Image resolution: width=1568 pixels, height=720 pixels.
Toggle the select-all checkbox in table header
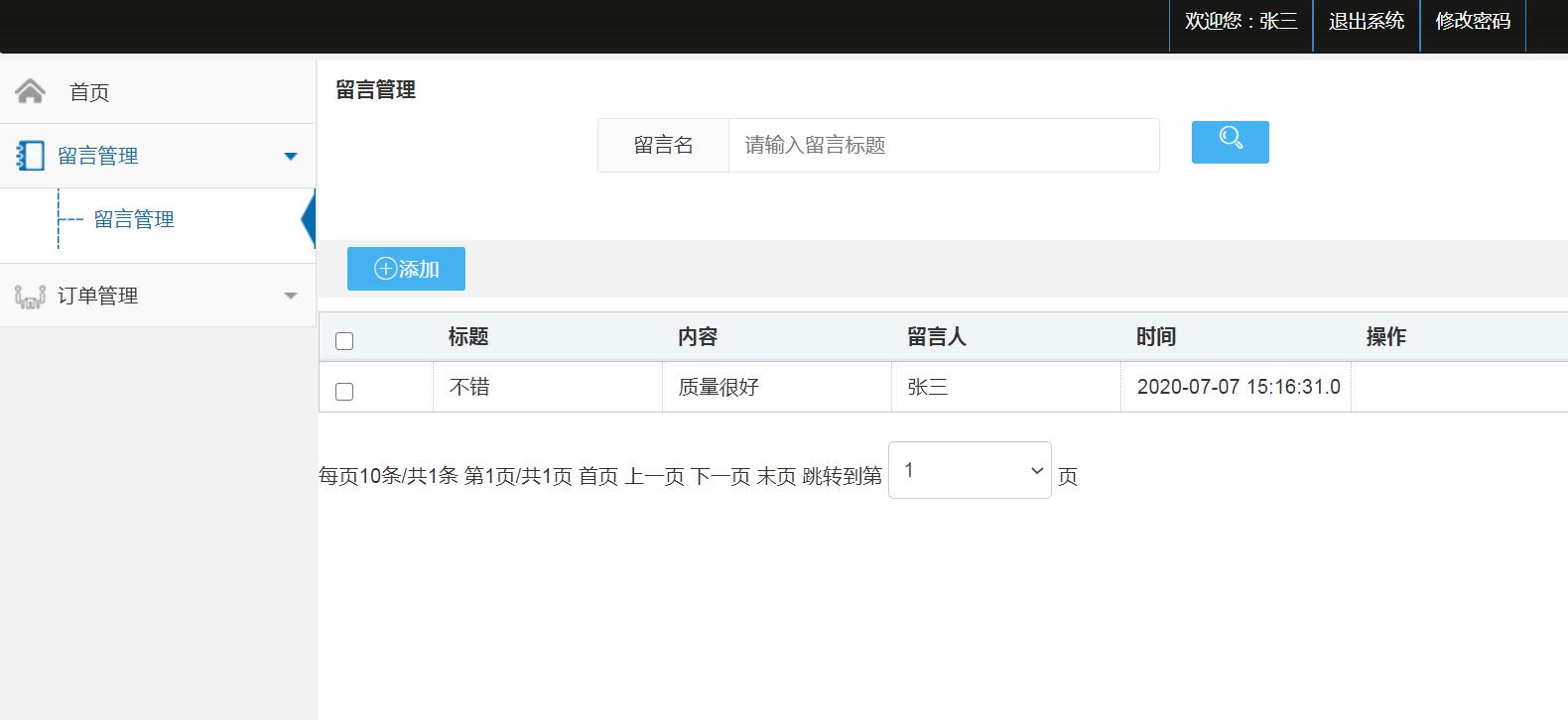[x=344, y=341]
